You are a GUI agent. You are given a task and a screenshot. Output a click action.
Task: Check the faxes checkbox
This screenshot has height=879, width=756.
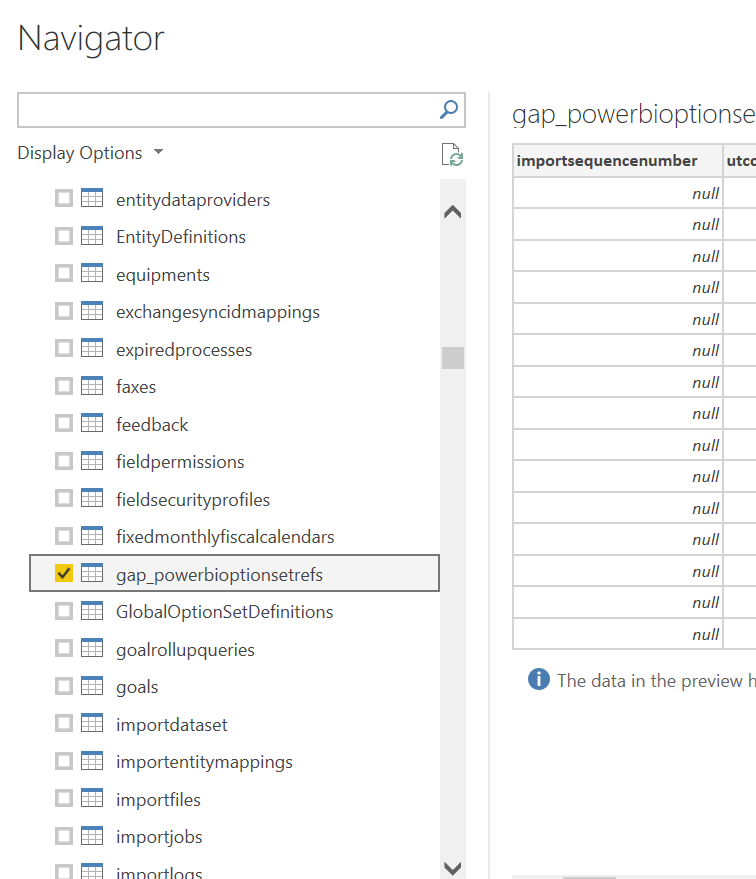pos(64,386)
